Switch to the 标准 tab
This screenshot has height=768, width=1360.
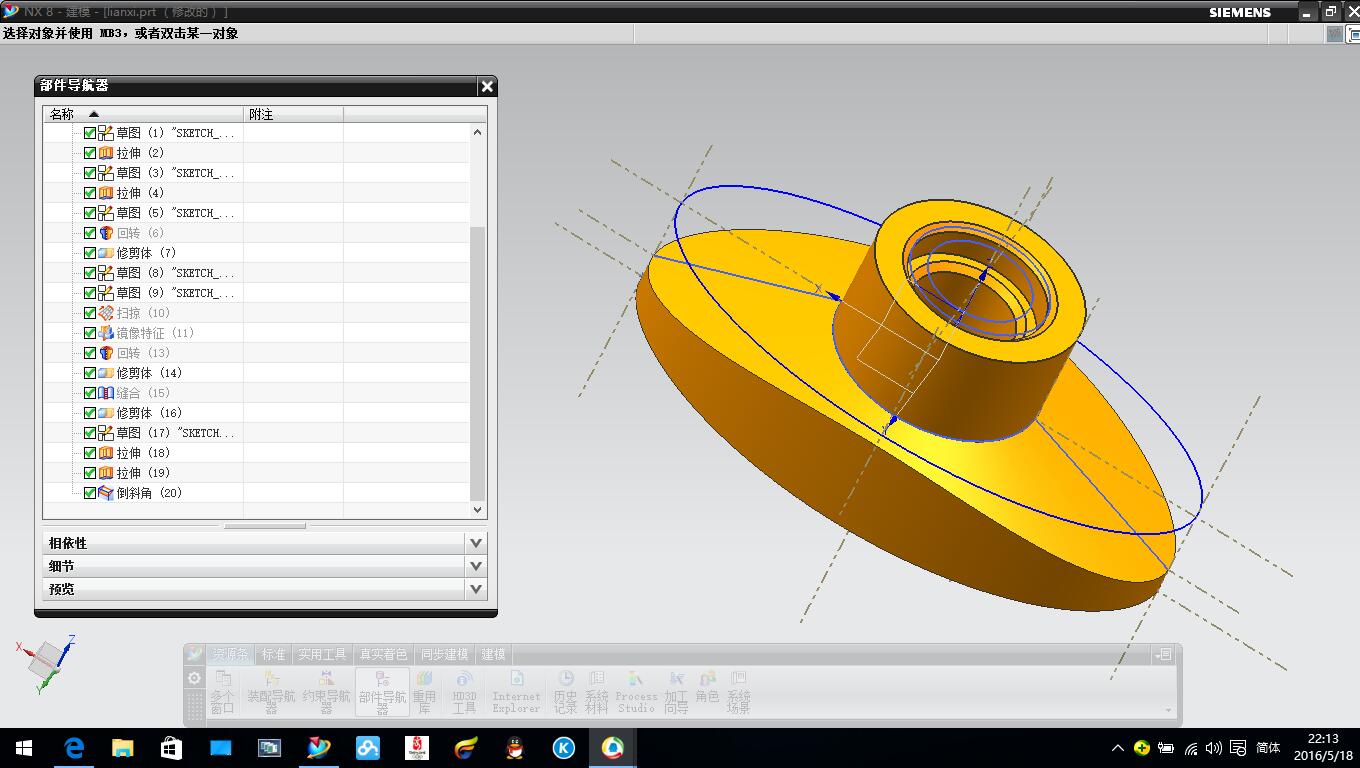(x=274, y=654)
